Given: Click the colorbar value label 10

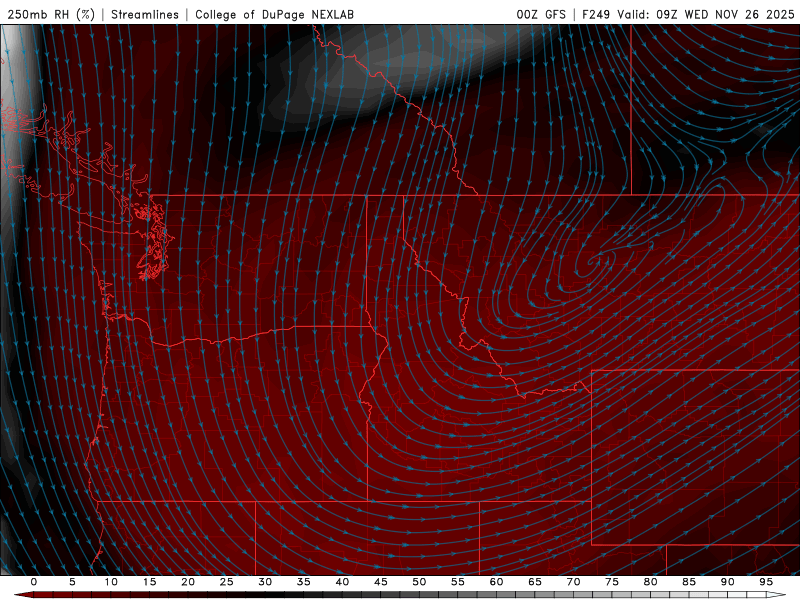Looking at the screenshot, I should 111,582.
